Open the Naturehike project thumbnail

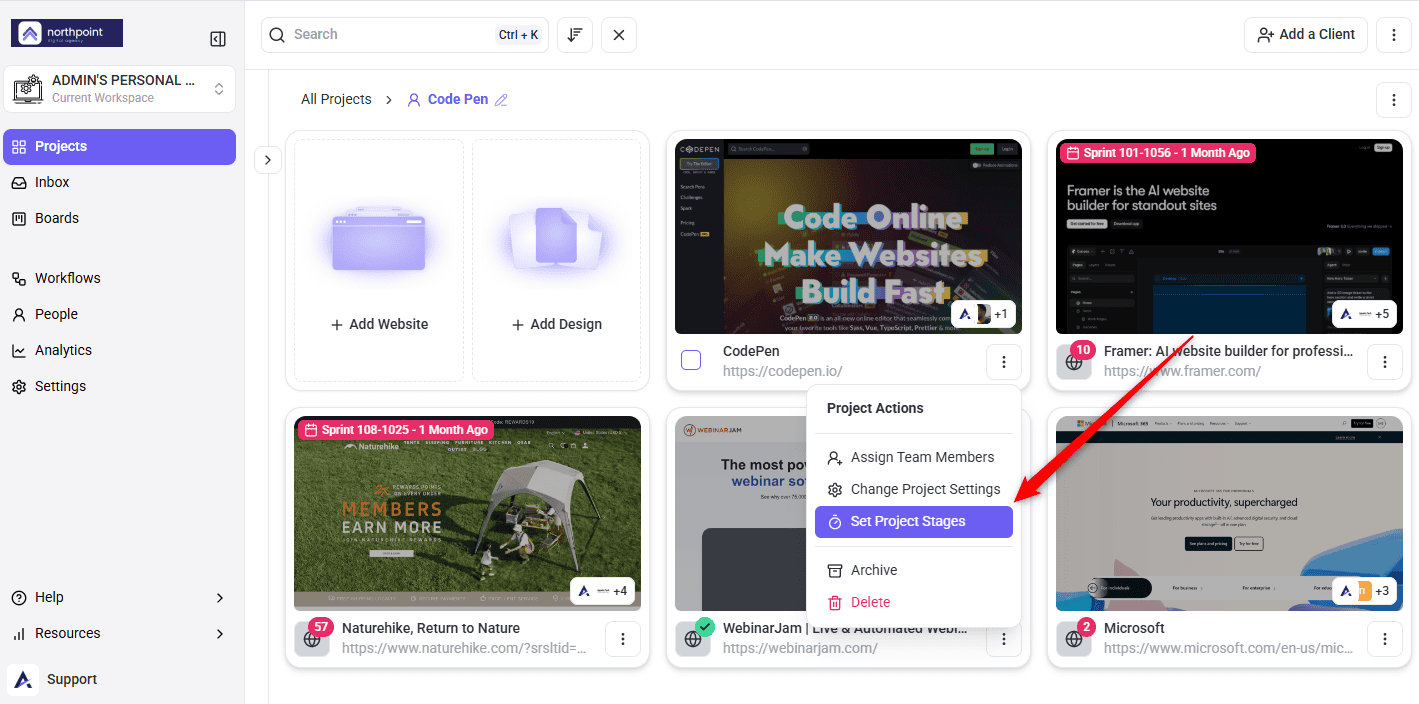tap(467, 513)
